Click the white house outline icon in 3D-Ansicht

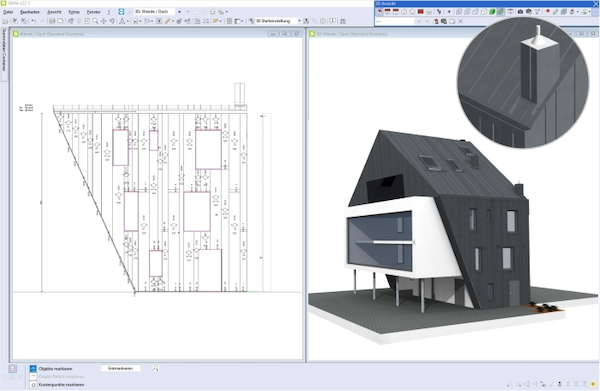point(404,11)
